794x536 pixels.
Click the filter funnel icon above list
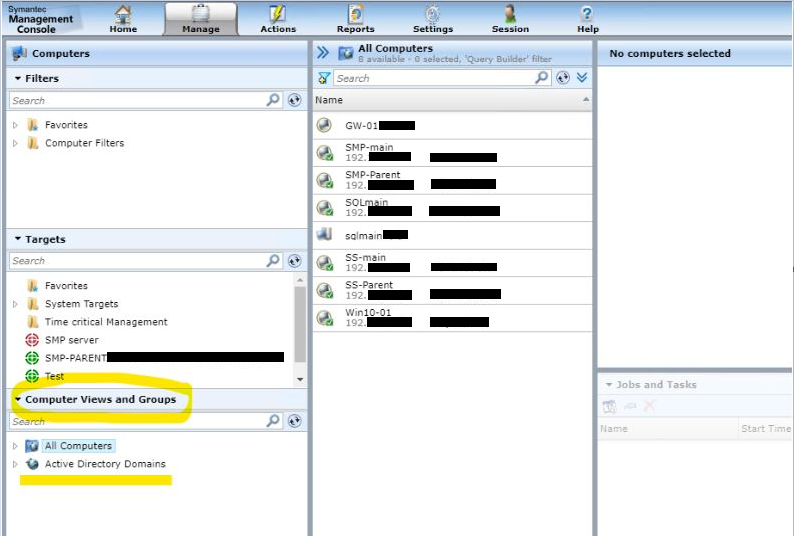(x=323, y=78)
